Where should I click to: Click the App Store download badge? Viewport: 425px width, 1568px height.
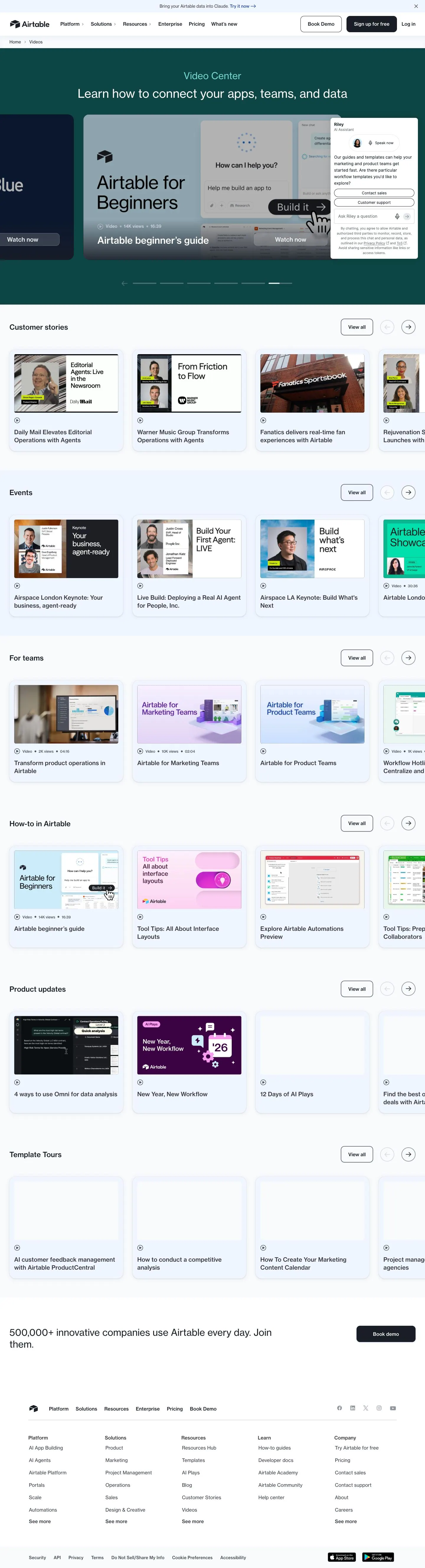(x=342, y=1557)
